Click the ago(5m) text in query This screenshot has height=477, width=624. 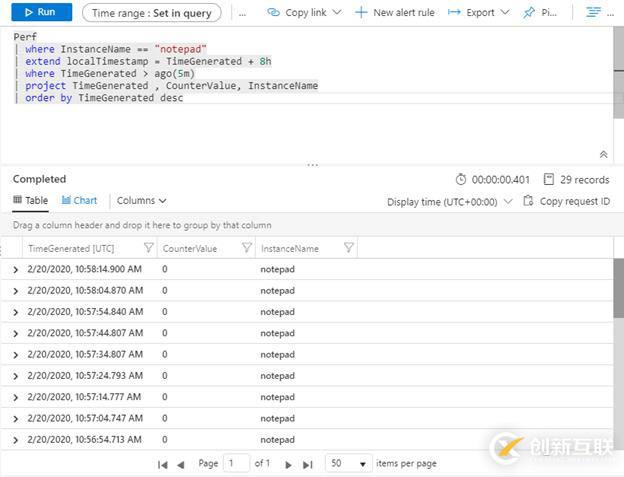pos(174,74)
